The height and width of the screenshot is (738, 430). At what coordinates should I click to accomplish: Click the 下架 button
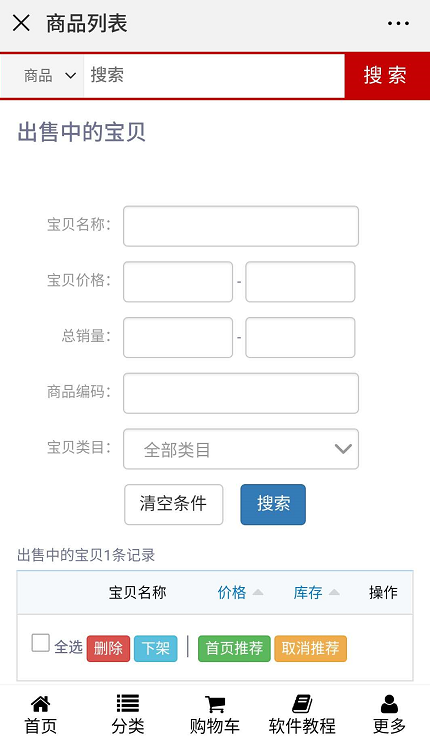coord(156,649)
